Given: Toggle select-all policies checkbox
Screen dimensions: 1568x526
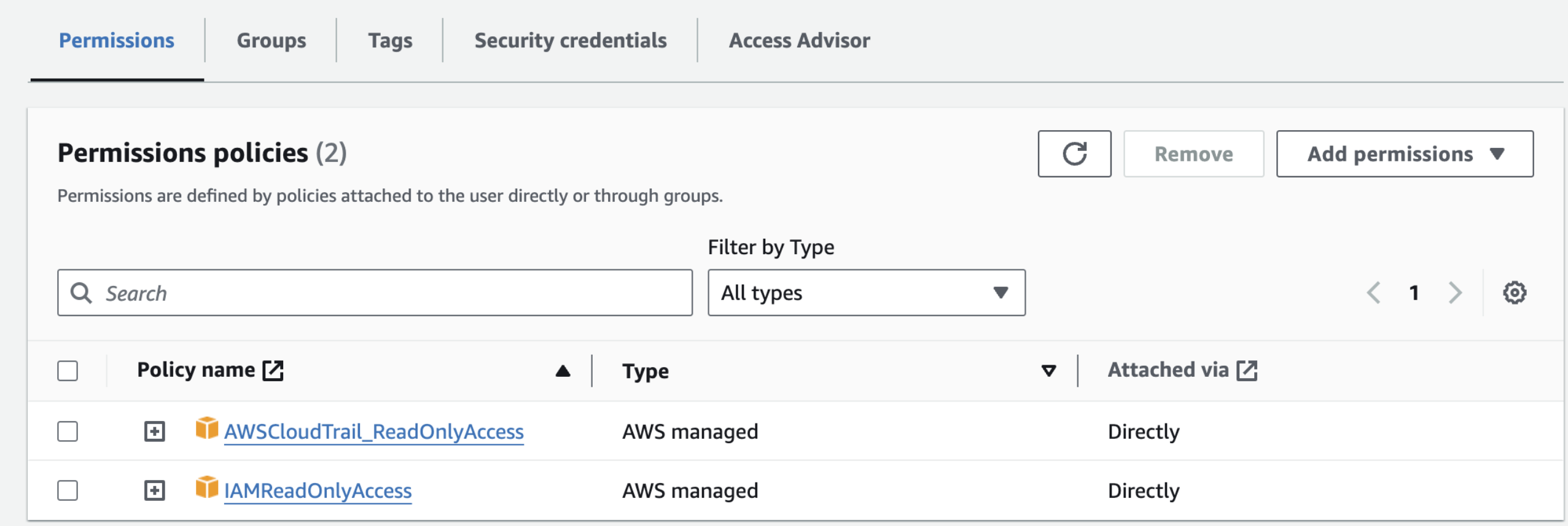Looking at the screenshot, I should (x=68, y=371).
